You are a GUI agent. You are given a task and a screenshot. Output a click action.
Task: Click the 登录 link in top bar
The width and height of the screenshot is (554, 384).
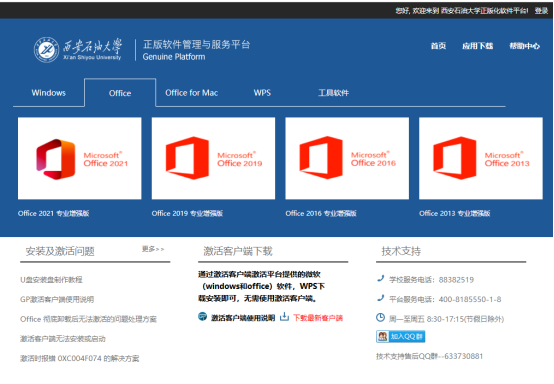[x=541, y=11]
